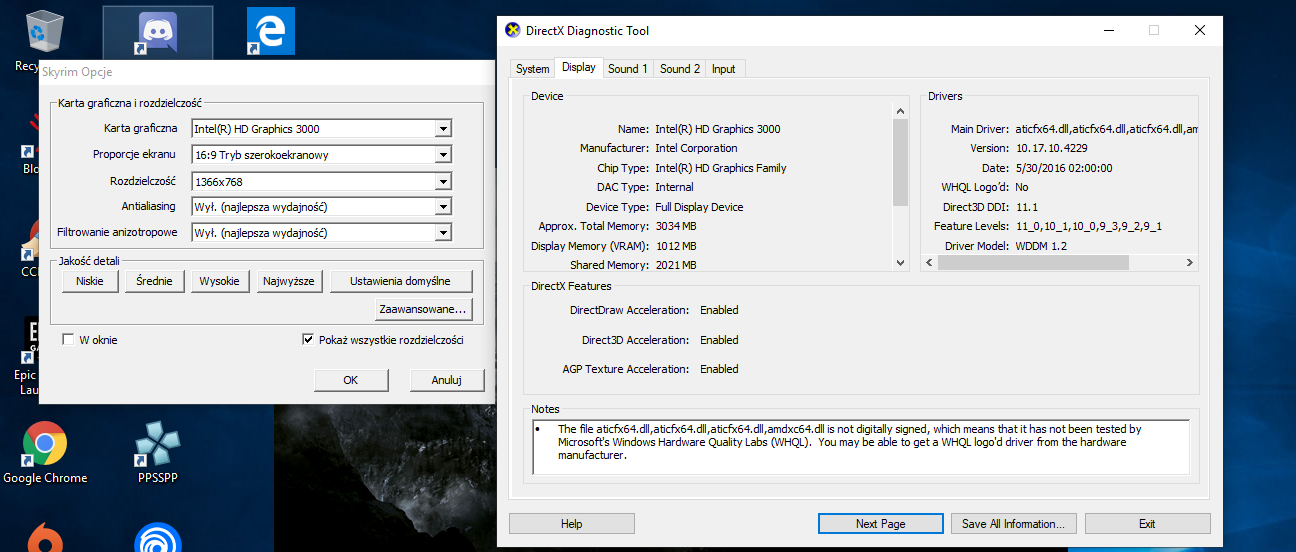
Task: Set detail quality to Wysokie
Action: coord(220,281)
